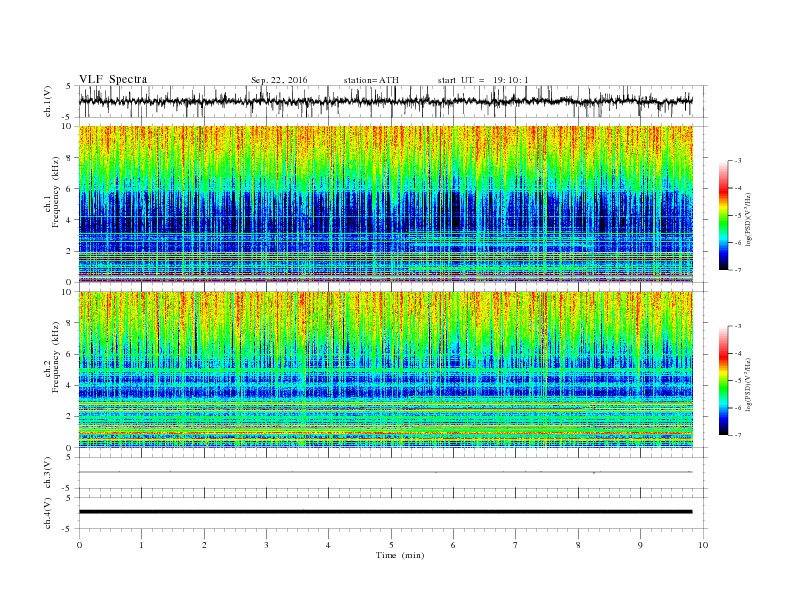Click the "8" minute tick label on the time axis
This screenshot has width=792, height=612.
click(578, 545)
